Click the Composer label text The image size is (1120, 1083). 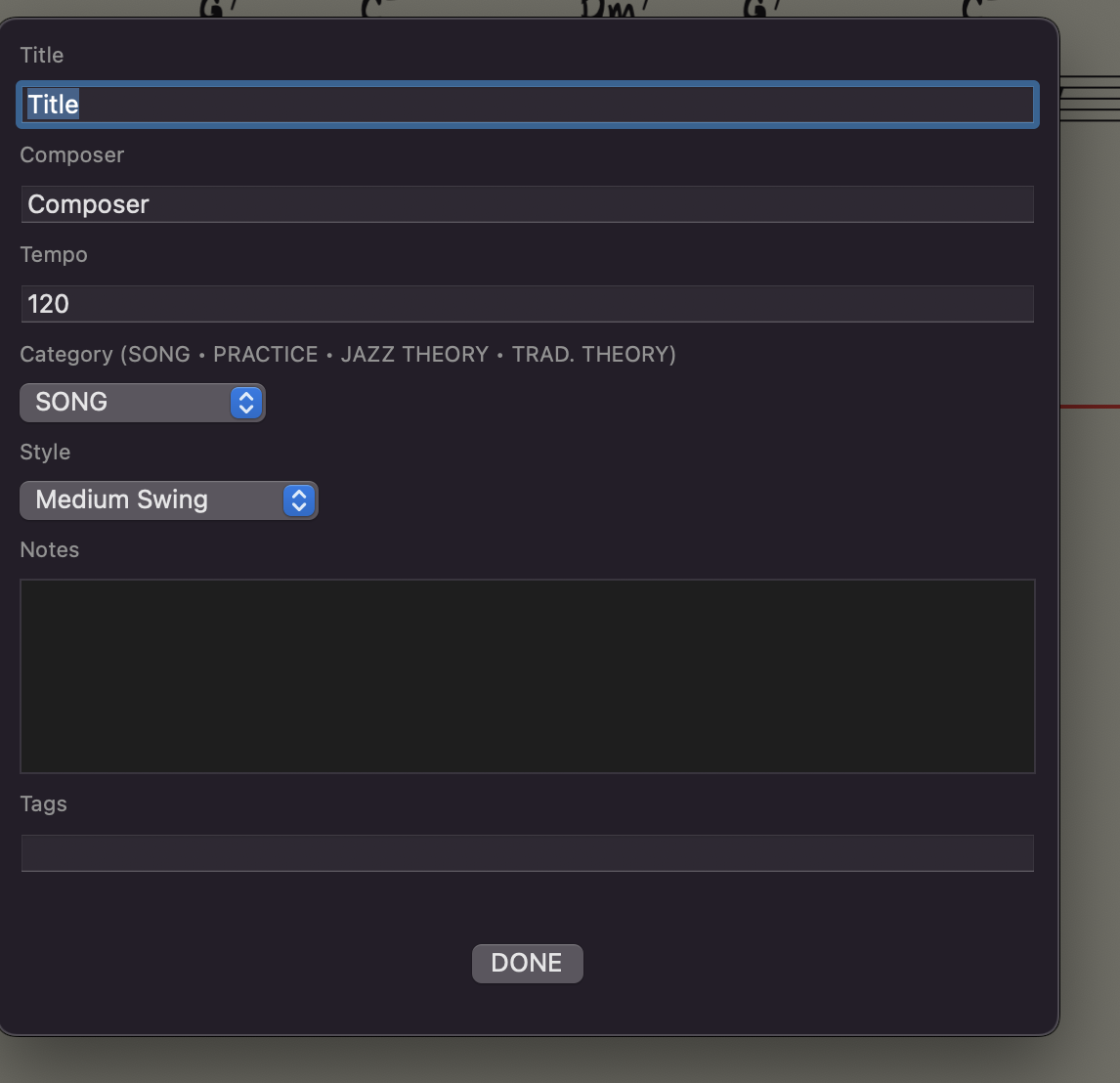[72, 155]
